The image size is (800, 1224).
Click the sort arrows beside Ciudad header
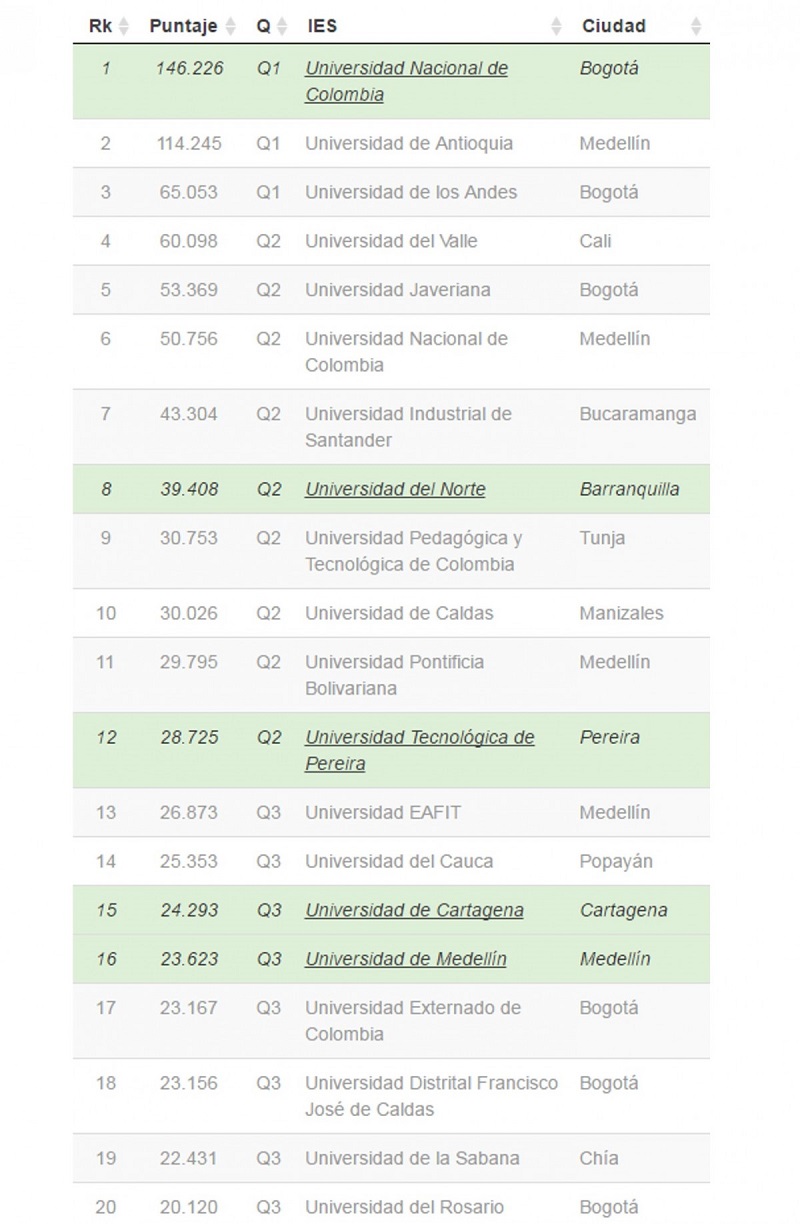pos(696,27)
